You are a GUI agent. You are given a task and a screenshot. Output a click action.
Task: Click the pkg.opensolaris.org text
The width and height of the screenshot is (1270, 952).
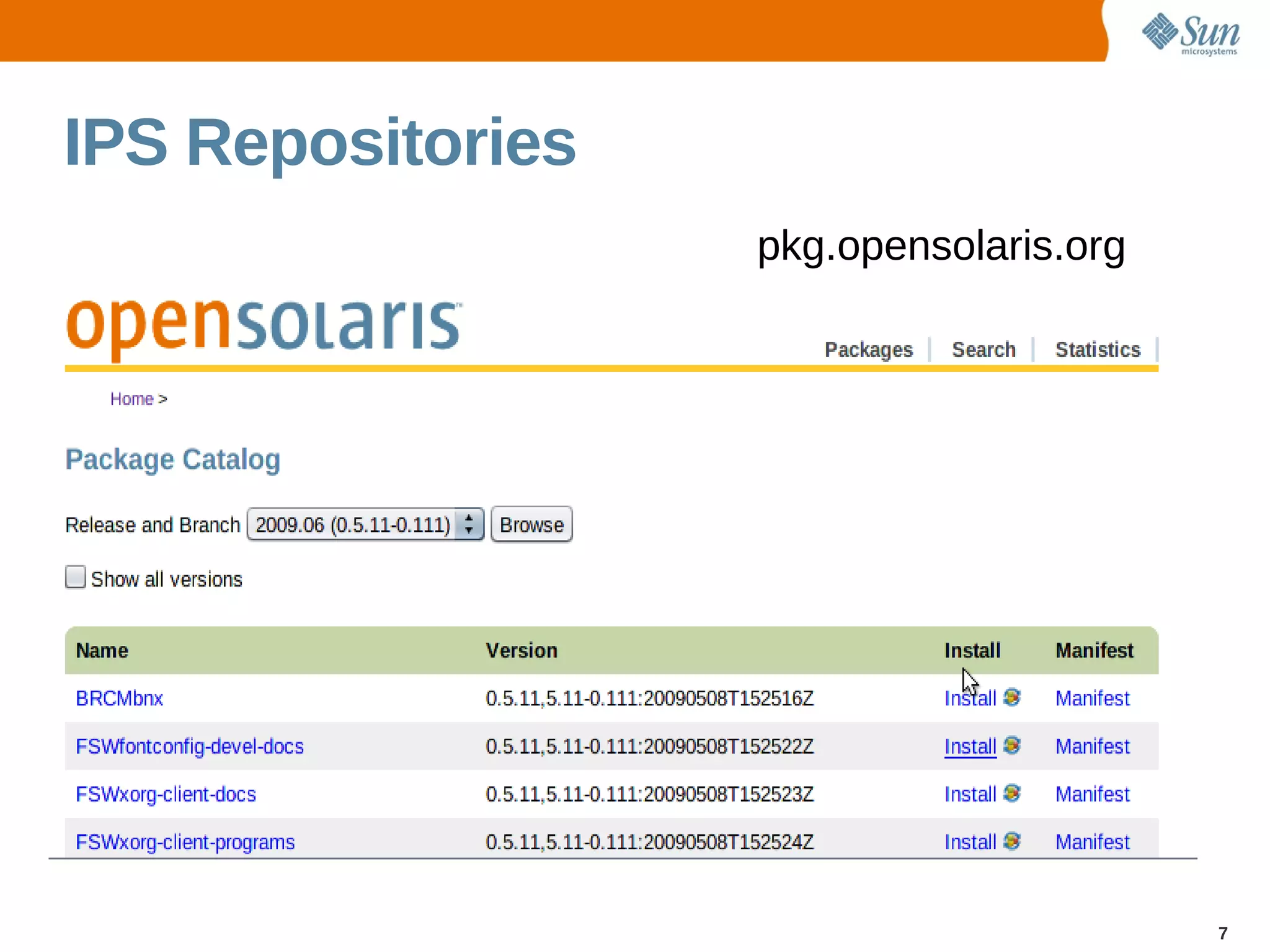941,247
